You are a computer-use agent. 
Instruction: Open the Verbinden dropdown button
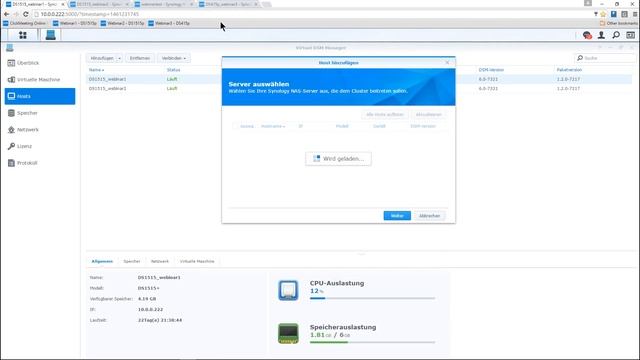(x=173, y=58)
